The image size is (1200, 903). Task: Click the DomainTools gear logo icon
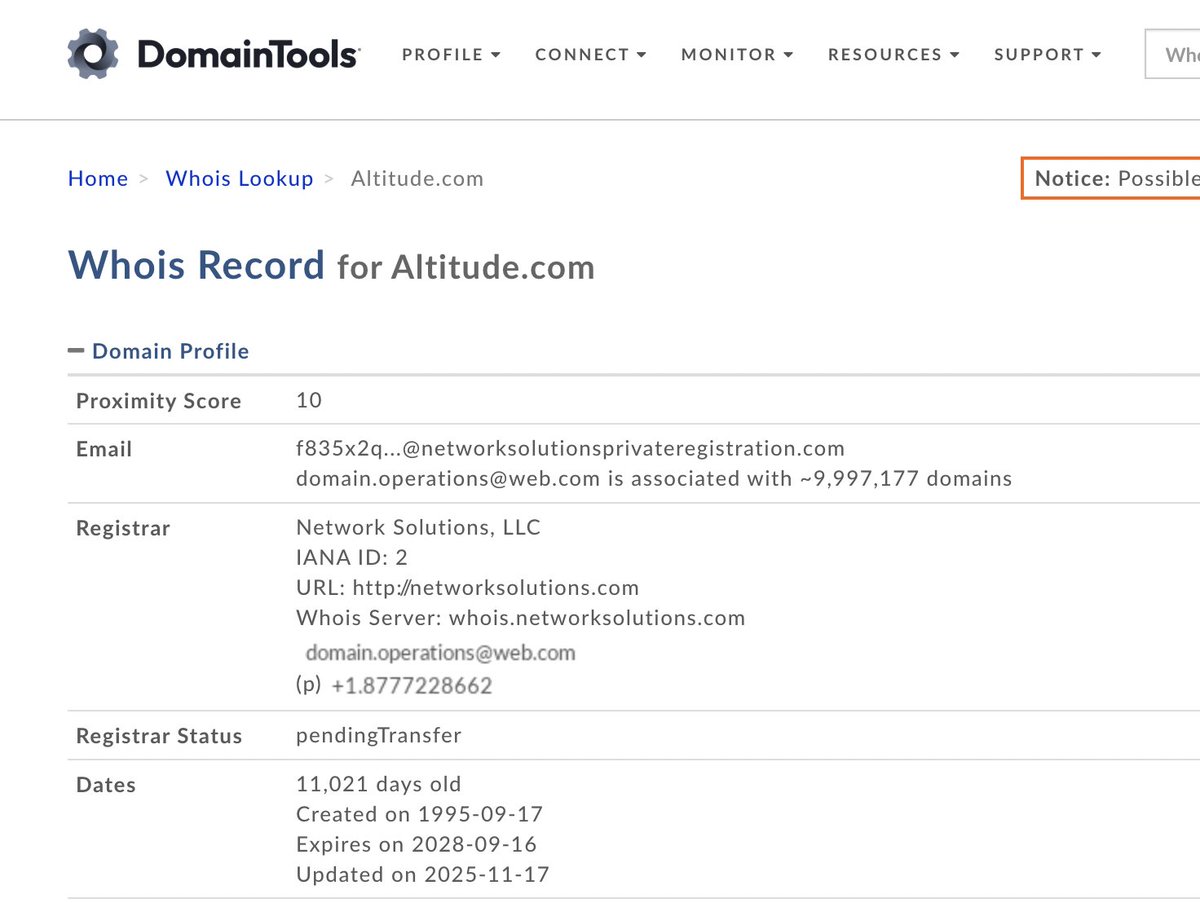point(92,53)
